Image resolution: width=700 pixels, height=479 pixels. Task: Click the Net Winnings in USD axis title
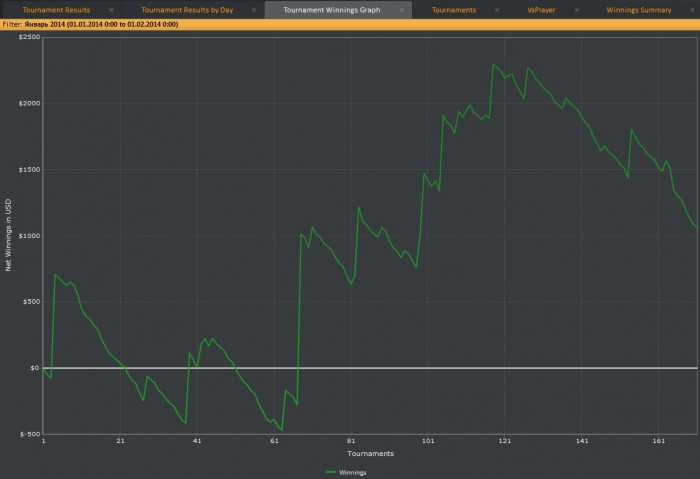(x=8, y=235)
